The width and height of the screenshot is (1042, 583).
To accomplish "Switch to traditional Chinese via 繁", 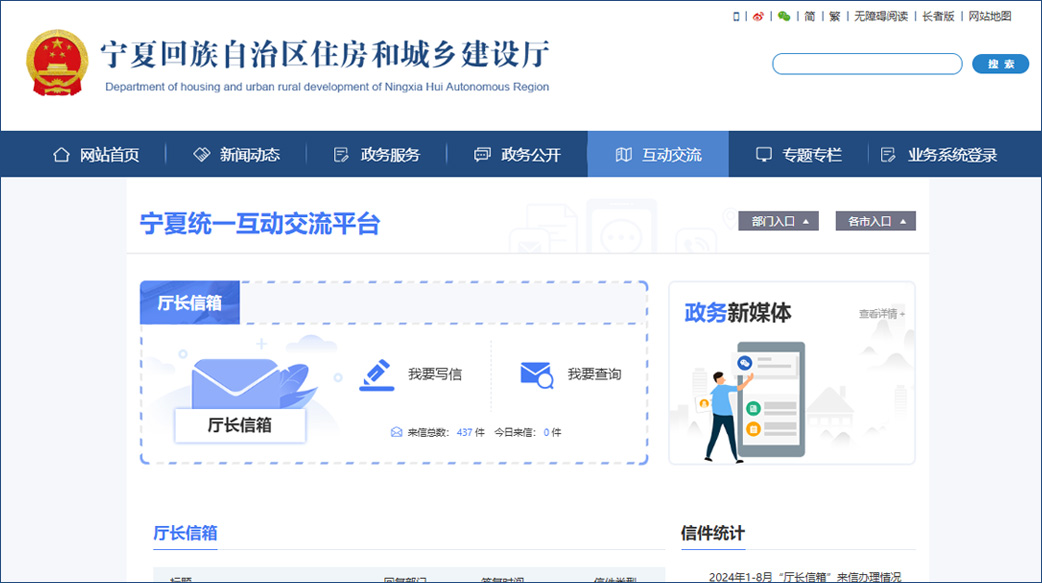I will (x=835, y=17).
